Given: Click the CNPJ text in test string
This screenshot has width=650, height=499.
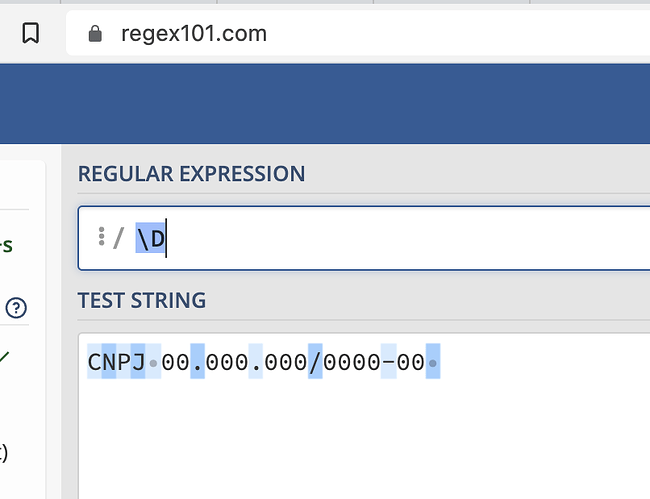Looking at the screenshot, I should (x=116, y=362).
